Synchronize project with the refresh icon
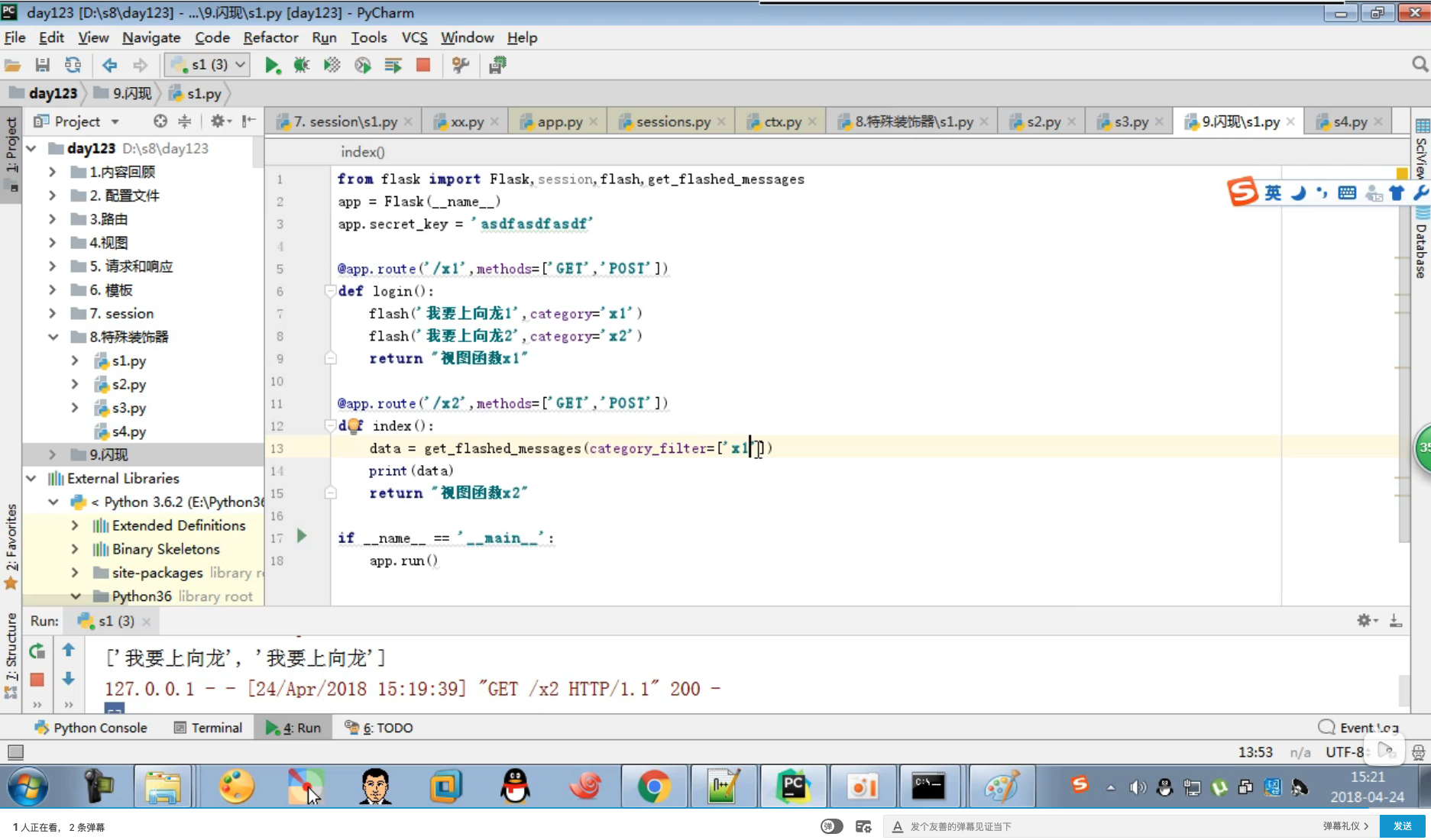1431x840 pixels. [x=73, y=65]
